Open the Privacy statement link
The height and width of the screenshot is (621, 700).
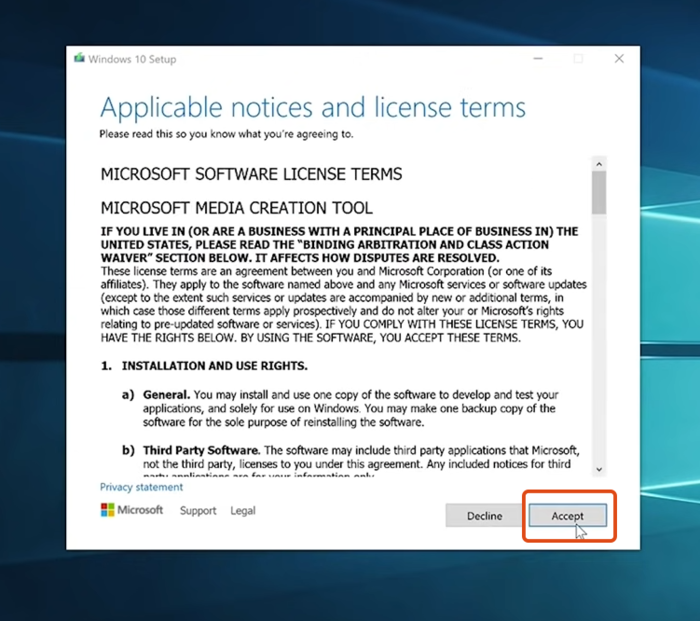pyautogui.click(x=141, y=487)
